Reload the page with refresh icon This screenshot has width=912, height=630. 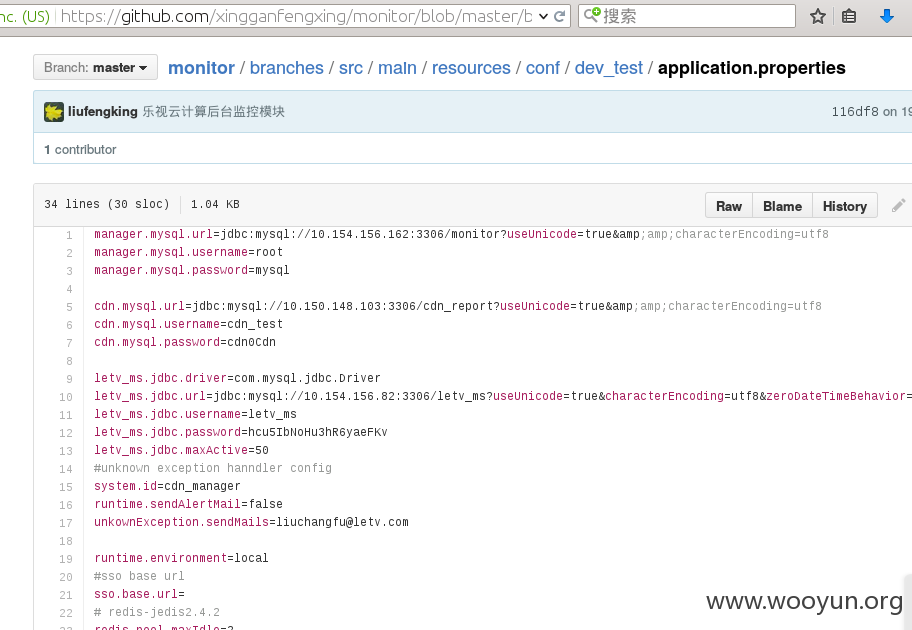[x=560, y=16]
